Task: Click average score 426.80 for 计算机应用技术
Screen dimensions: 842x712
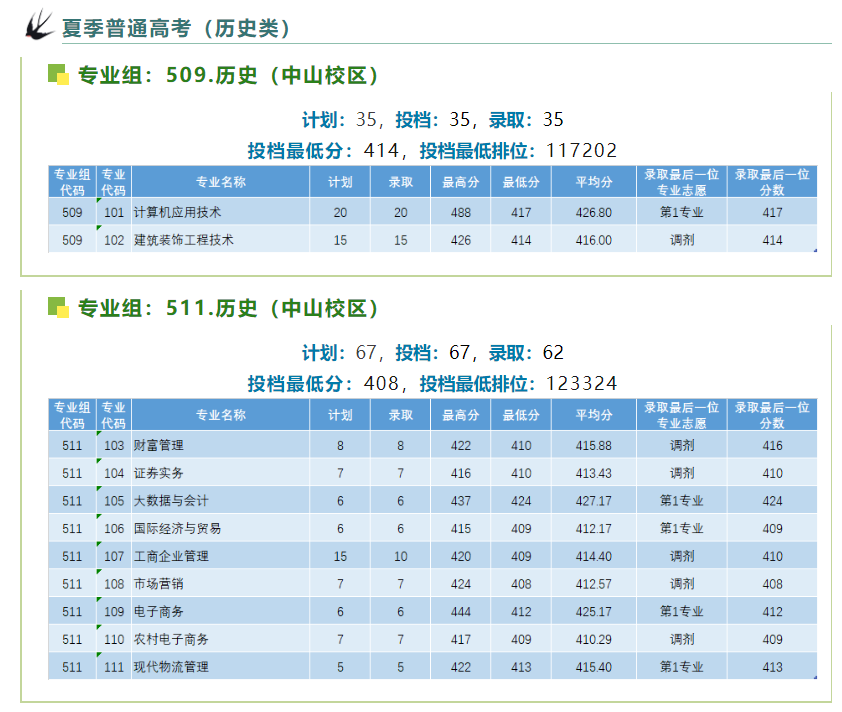Action: pyautogui.click(x=594, y=213)
